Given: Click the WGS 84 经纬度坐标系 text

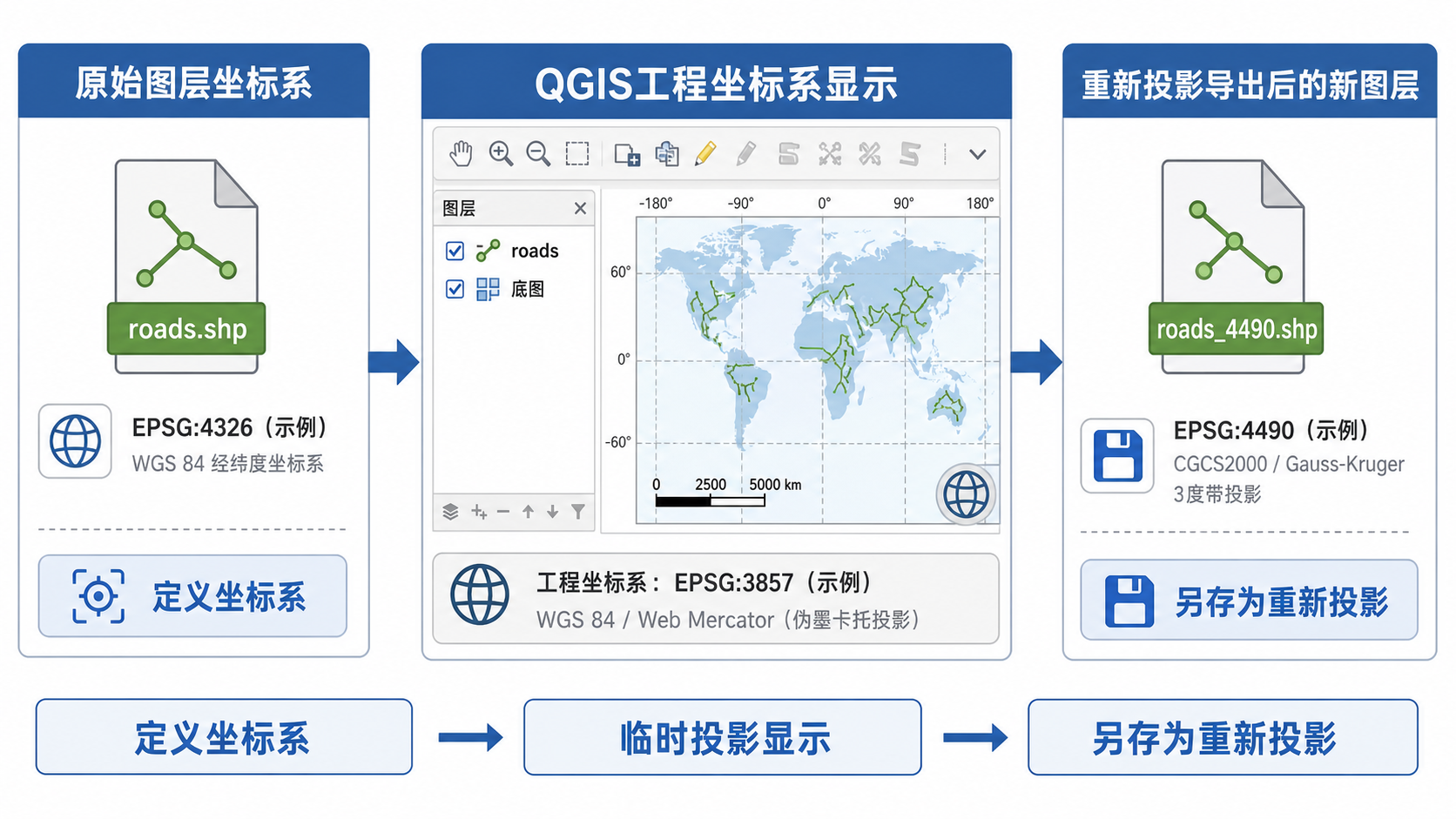Looking at the screenshot, I should [228, 464].
